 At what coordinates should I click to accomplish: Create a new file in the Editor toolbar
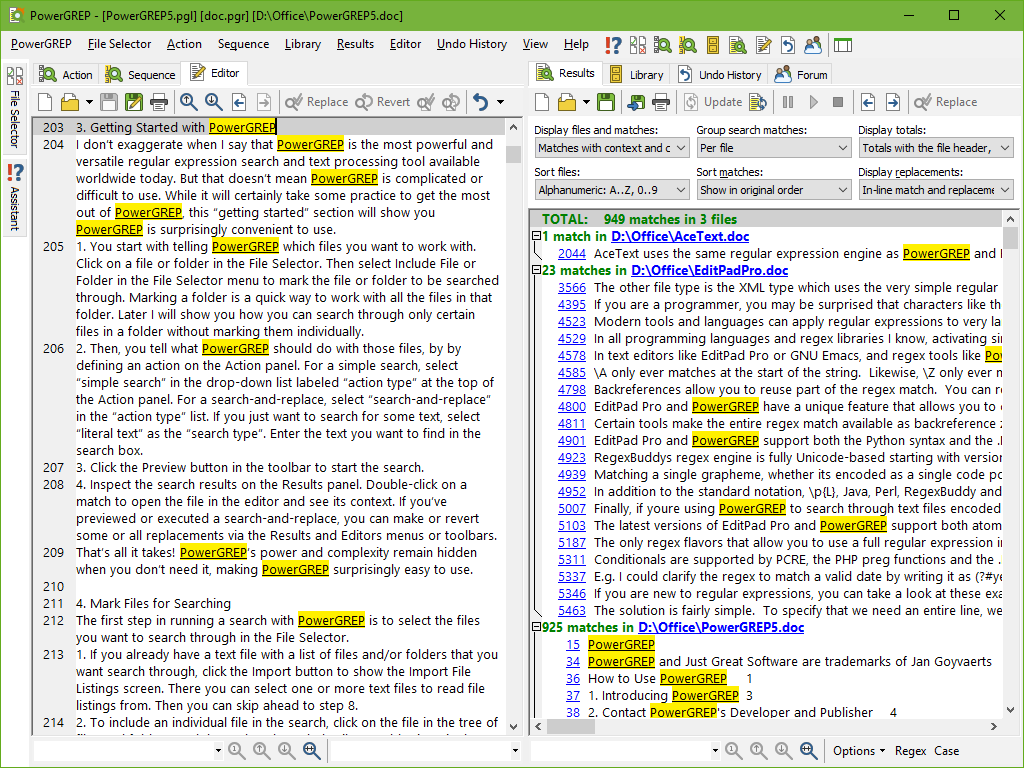[45, 102]
